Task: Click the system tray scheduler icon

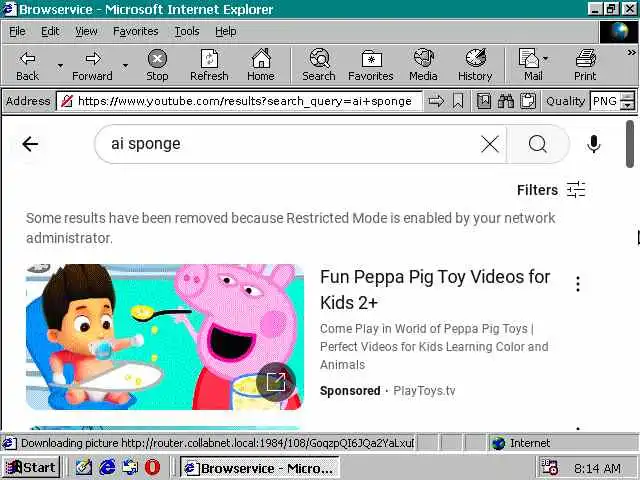Action: coord(549,468)
